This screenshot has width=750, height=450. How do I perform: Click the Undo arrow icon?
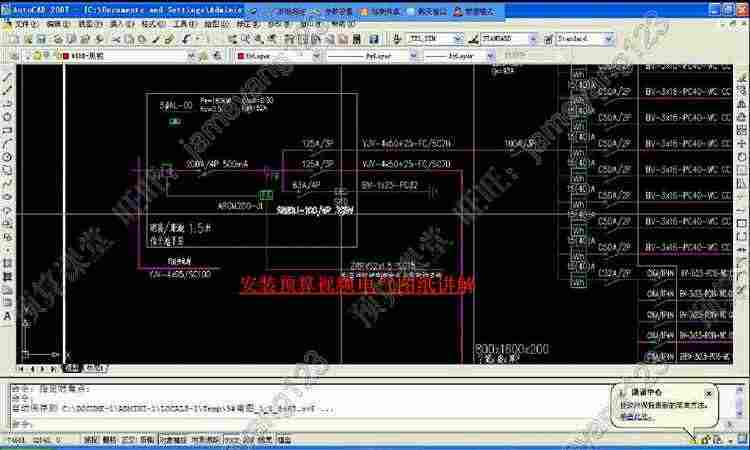(x=187, y=39)
